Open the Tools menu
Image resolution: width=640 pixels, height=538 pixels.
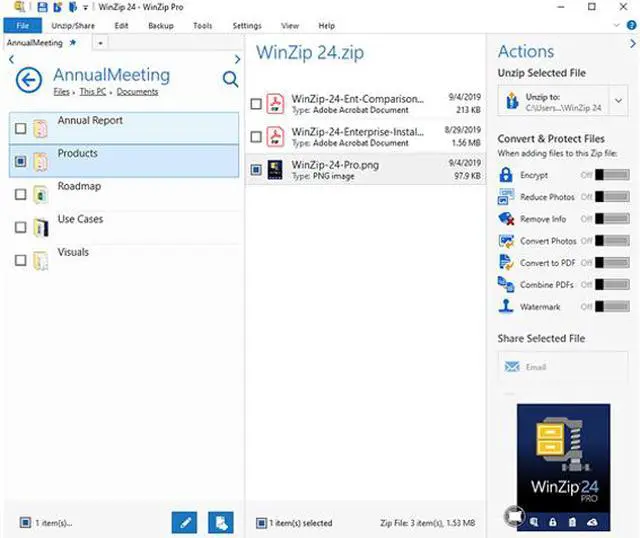click(202, 26)
